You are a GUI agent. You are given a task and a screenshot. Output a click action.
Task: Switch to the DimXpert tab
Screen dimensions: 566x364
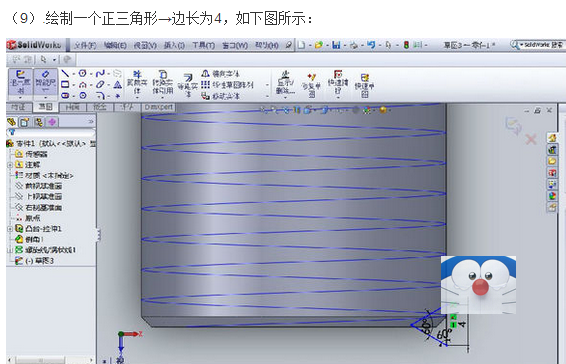[158, 107]
